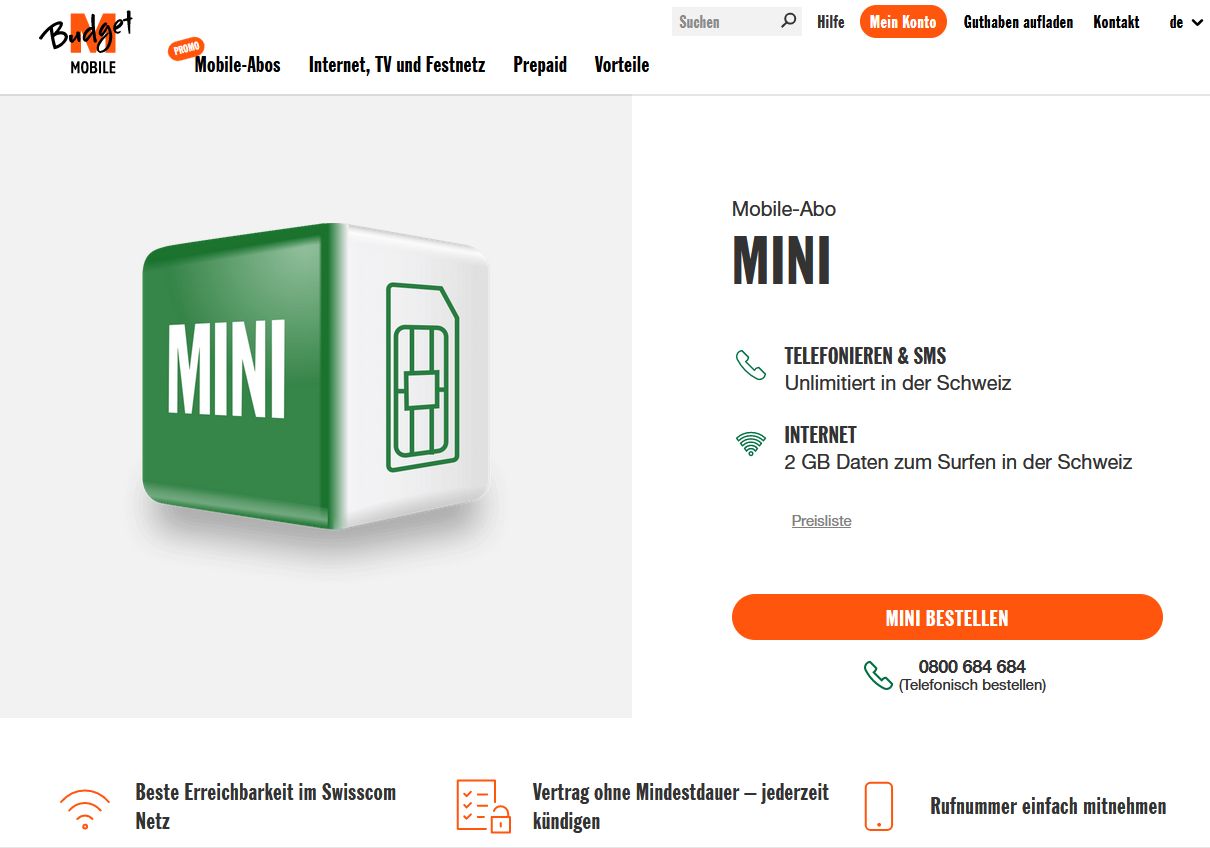Viewport: 1210px width, 848px height.
Task: Click the wifi icon beside INTERNET
Action: (x=749, y=443)
